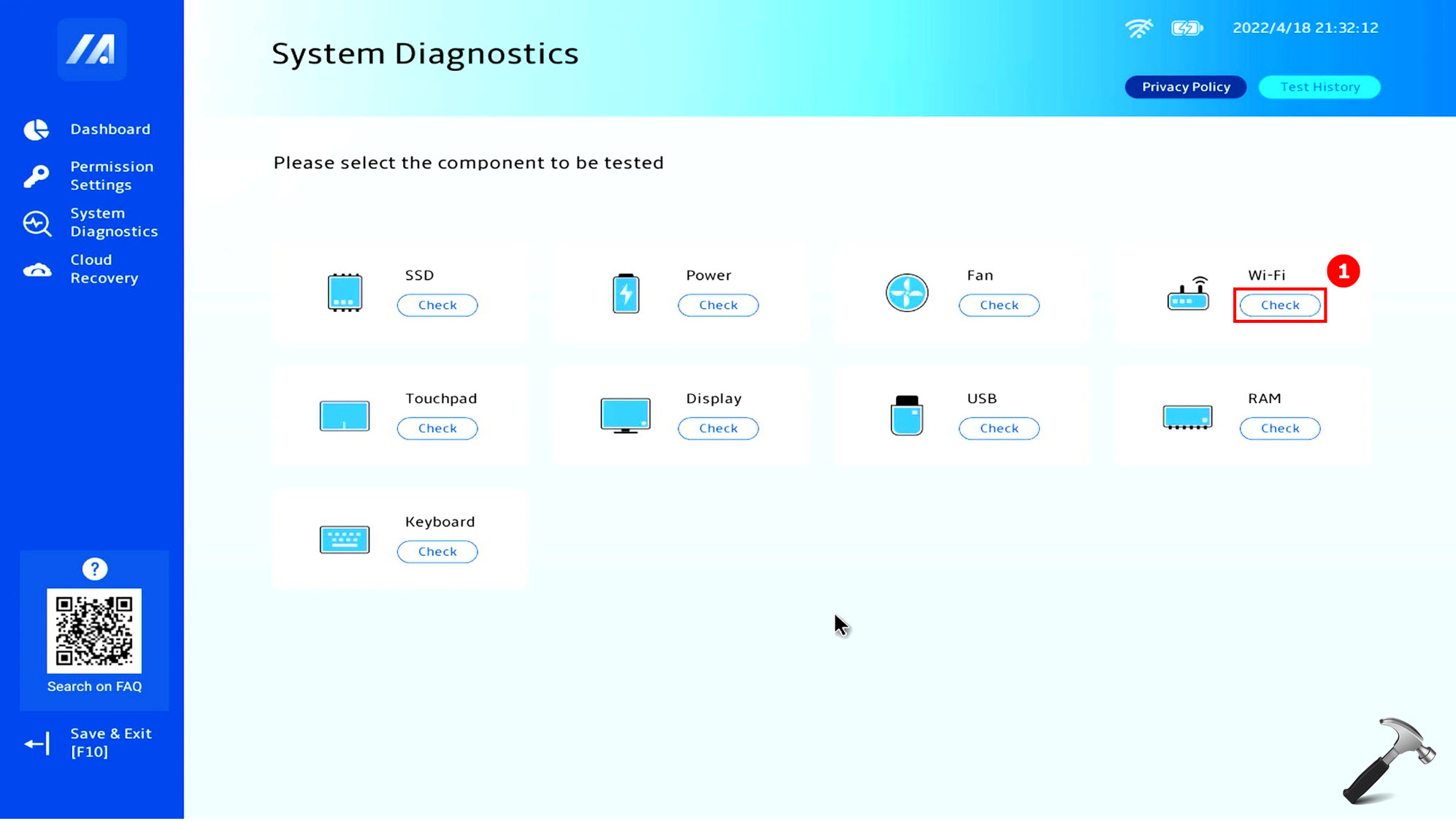Screen dimensions: 1456x821
Task: Open the Dashboard menu item
Action: [110, 129]
